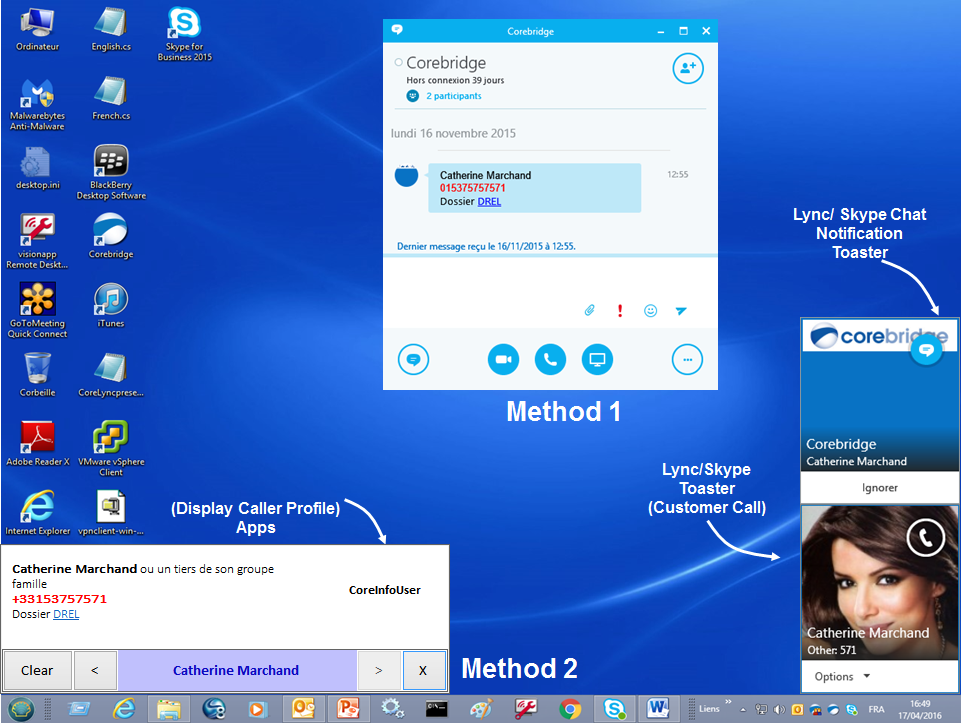Open Paint from the taskbar
Screen dimensions: 961x723
point(481,709)
